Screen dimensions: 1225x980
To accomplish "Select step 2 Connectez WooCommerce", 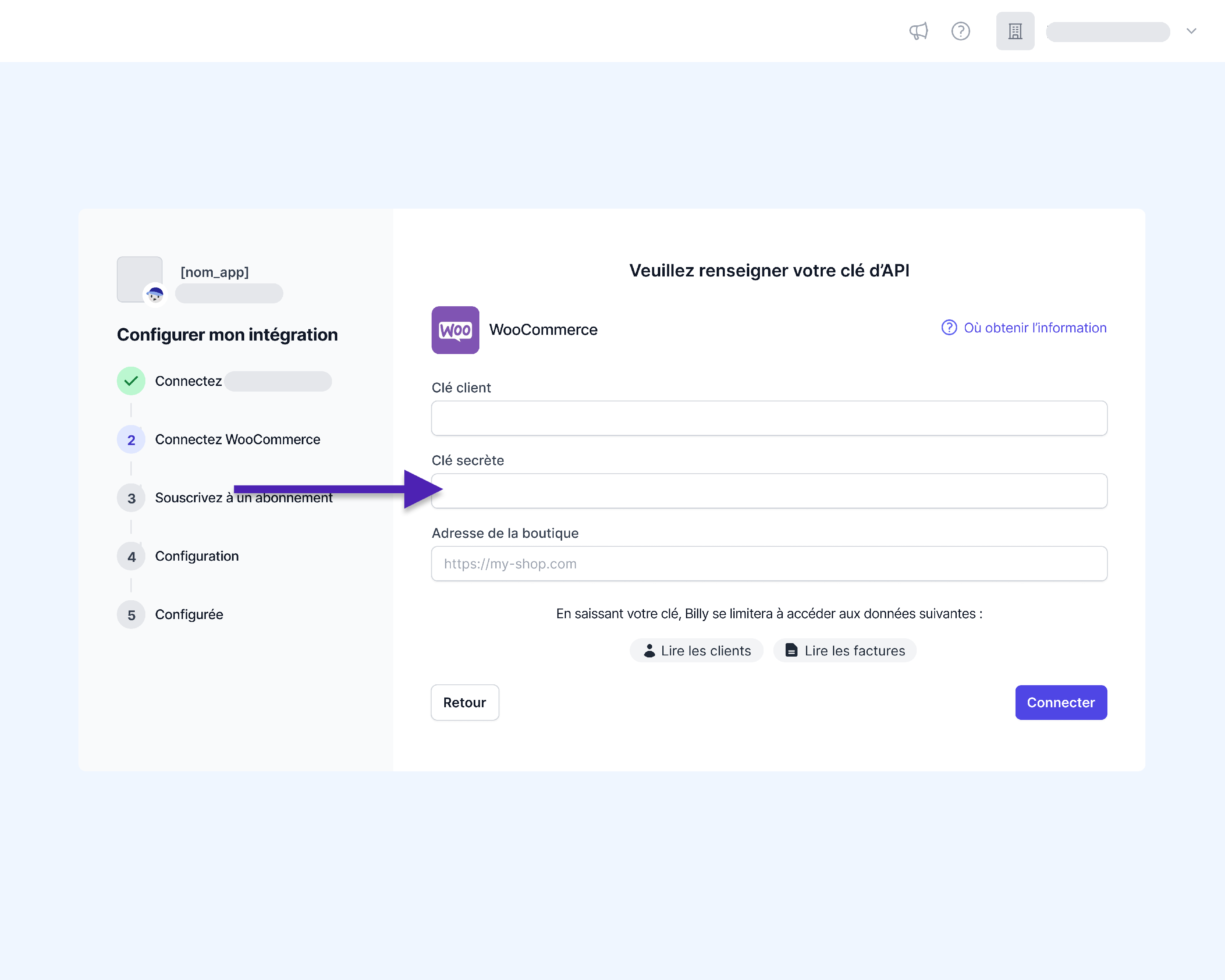I will (x=219, y=440).
